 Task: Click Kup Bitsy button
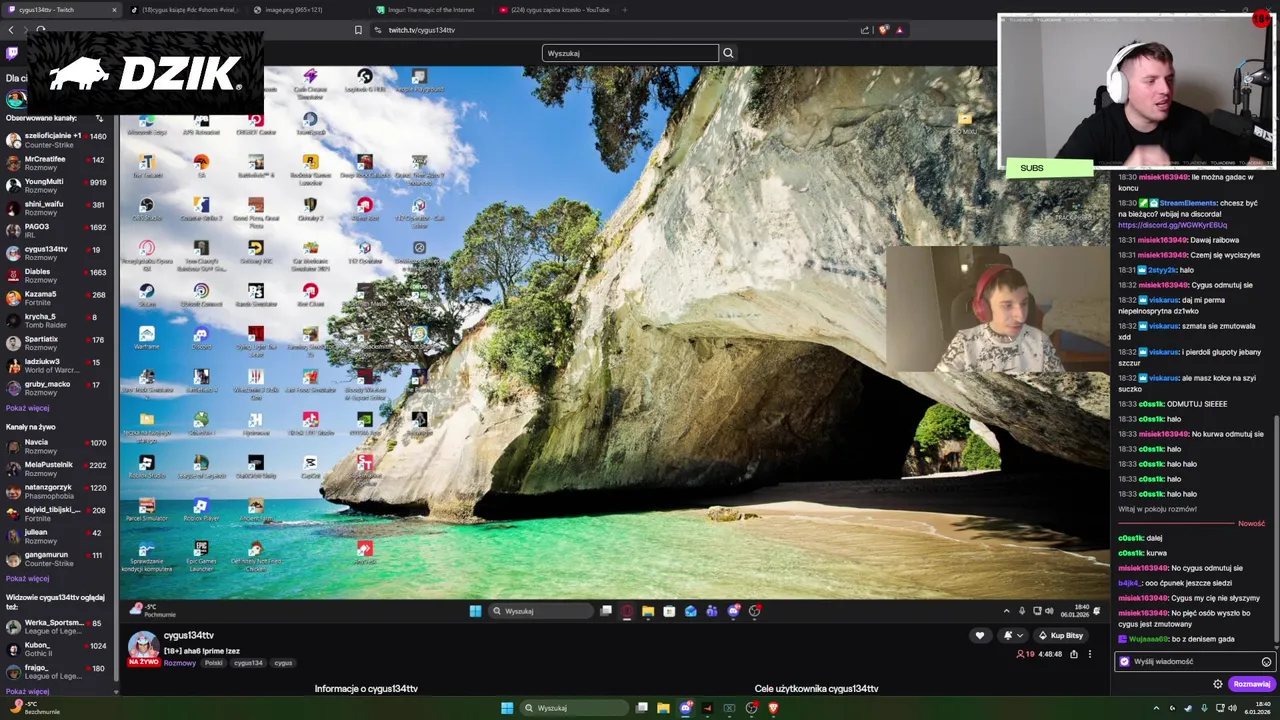point(1061,636)
